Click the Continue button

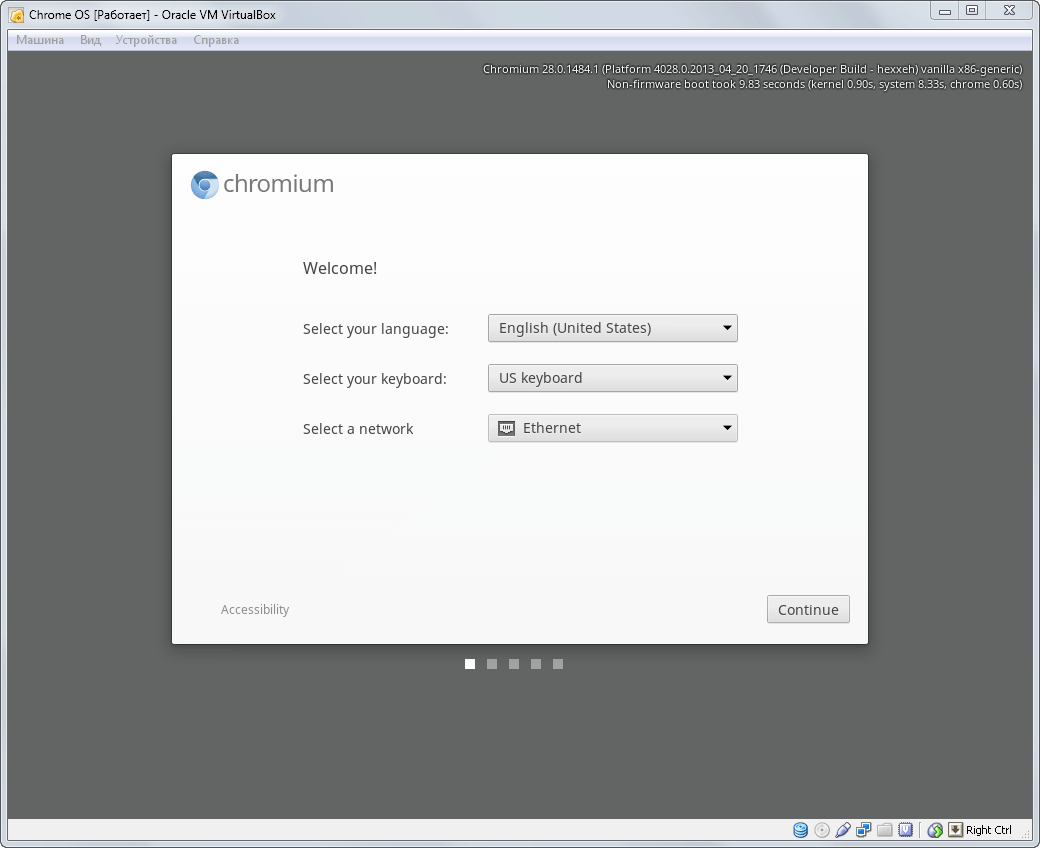click(x=808, y=609)
